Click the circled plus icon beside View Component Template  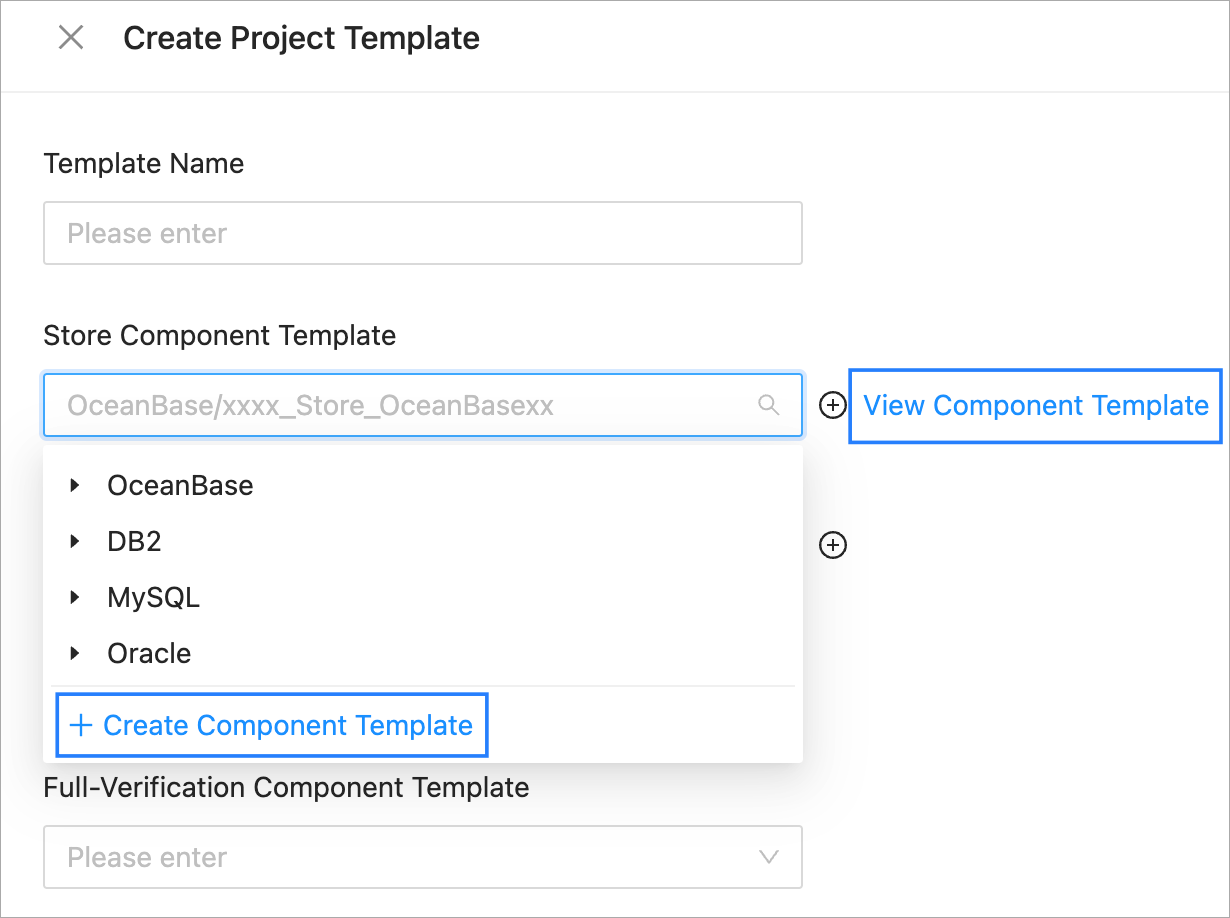point(832,405)
